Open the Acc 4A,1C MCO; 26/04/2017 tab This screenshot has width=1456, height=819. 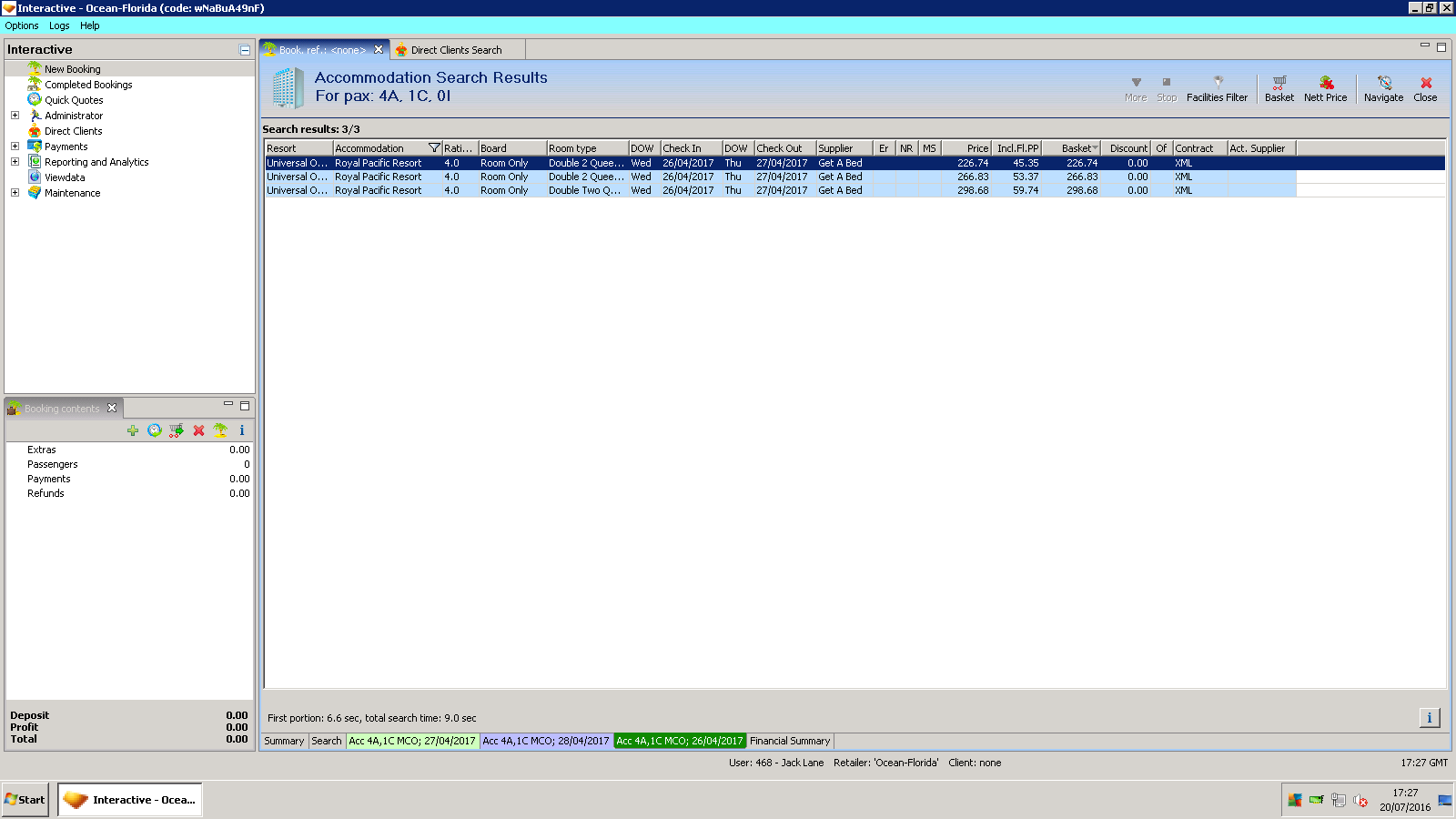(680, 741)
